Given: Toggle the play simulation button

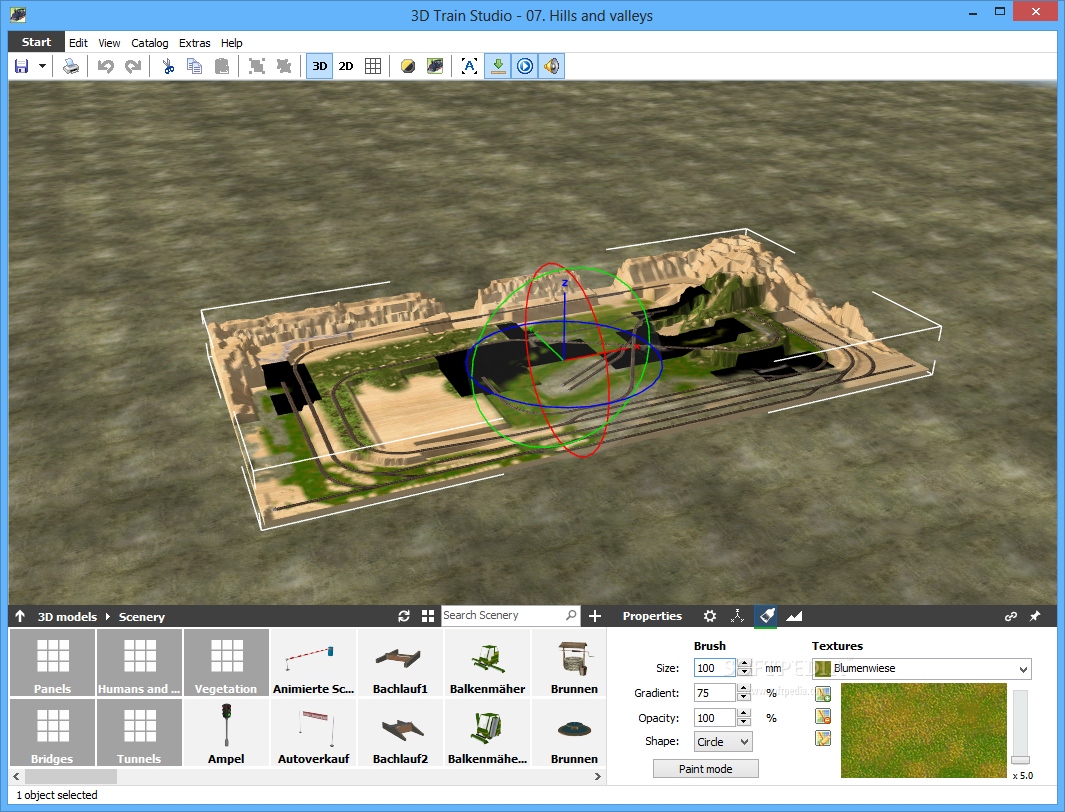Looking at the screenshot, I should 525,66.
